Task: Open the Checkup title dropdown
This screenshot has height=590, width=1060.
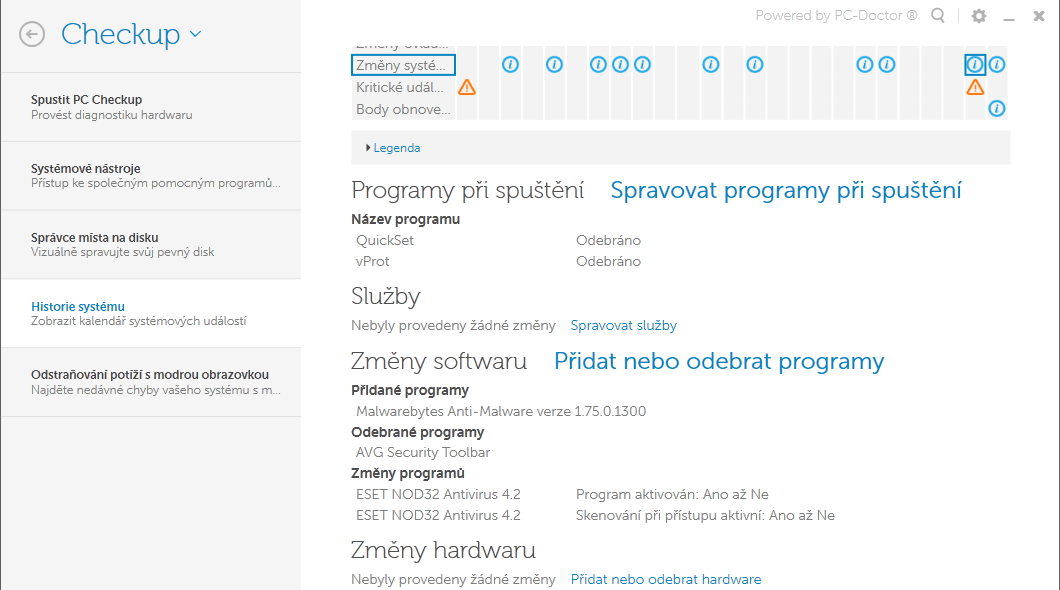Action: pyautogui.click(x=194, y=34)
